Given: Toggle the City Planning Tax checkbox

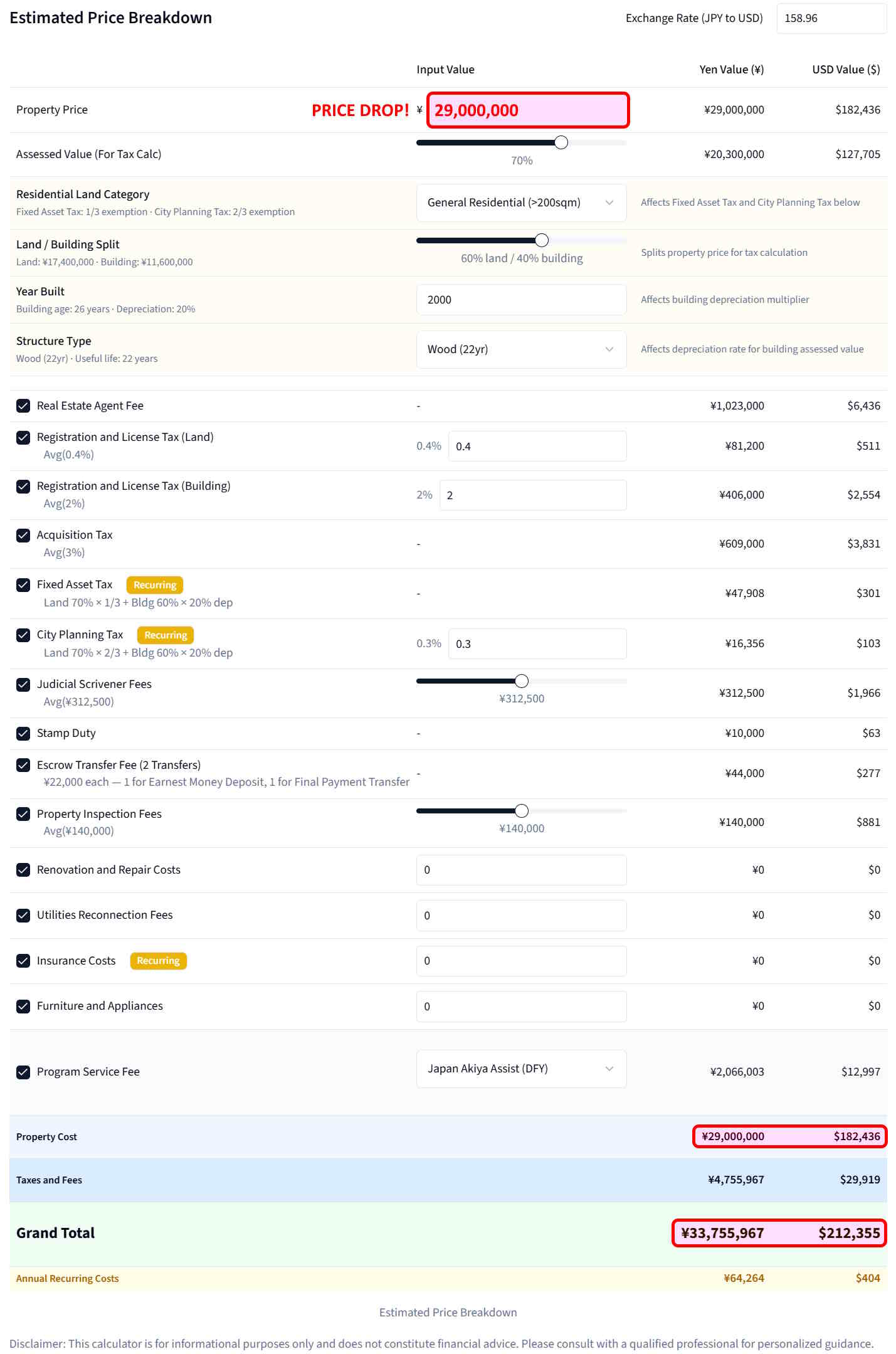Looking at the screenshot, I should coord(23,635).
